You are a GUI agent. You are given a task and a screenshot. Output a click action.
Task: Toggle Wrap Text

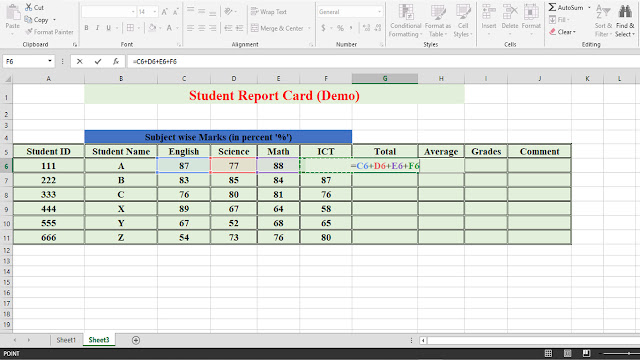[x=269, y=12]
